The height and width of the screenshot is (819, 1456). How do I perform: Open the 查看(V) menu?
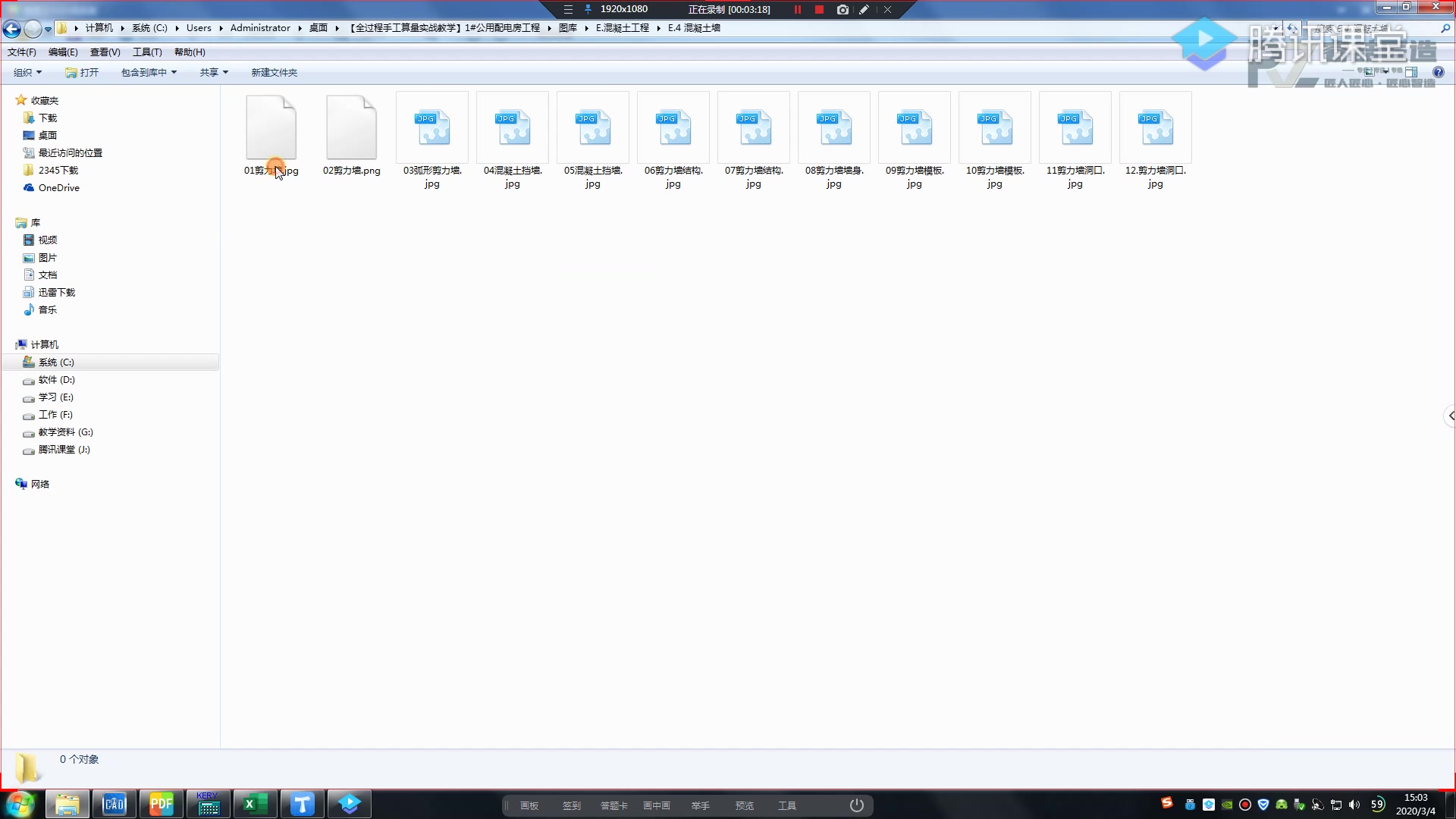pyautogui.click(x=105, y=52)
